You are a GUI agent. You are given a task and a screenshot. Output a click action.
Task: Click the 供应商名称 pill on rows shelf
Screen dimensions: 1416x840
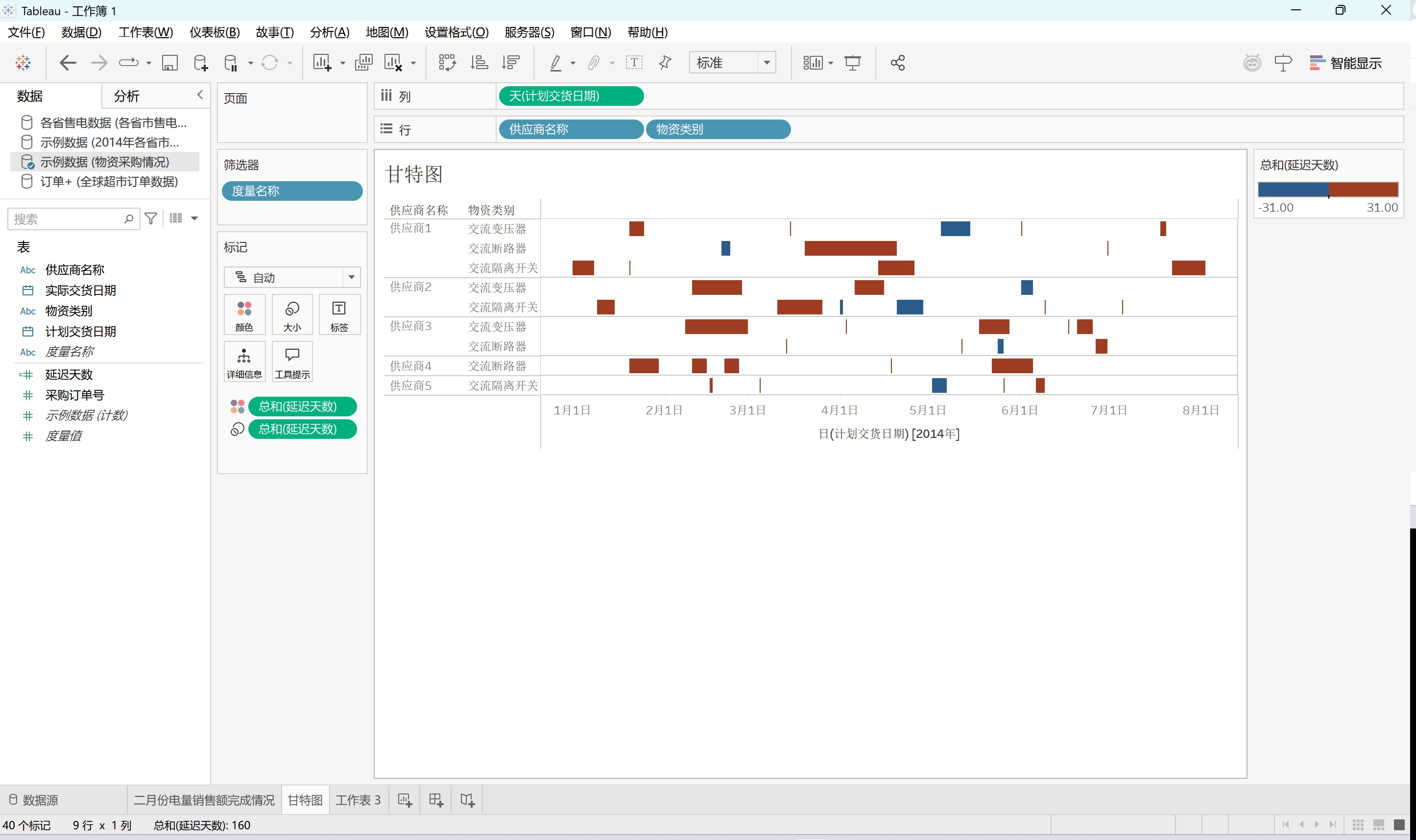pos(571,129)
